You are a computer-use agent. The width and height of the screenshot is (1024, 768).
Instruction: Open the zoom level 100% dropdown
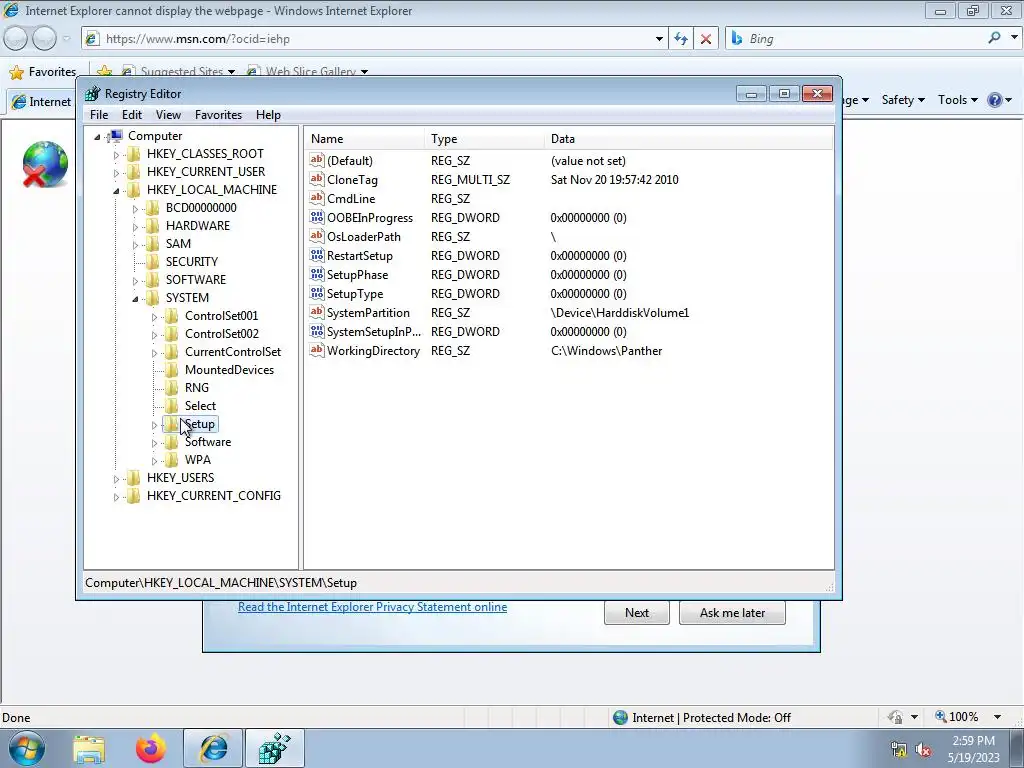[x=997, y=717]
